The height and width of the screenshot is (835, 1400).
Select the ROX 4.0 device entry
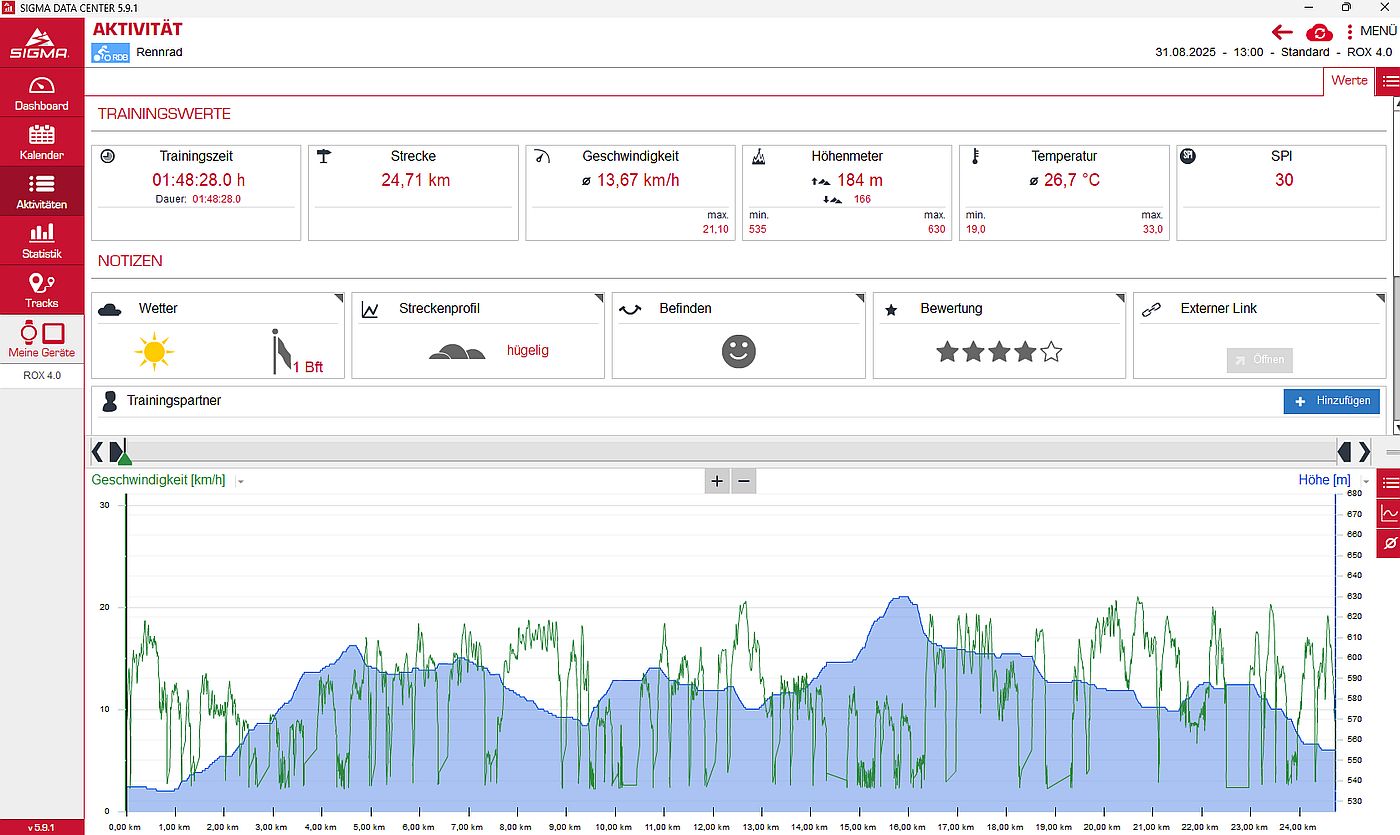[x=41, y=376]
